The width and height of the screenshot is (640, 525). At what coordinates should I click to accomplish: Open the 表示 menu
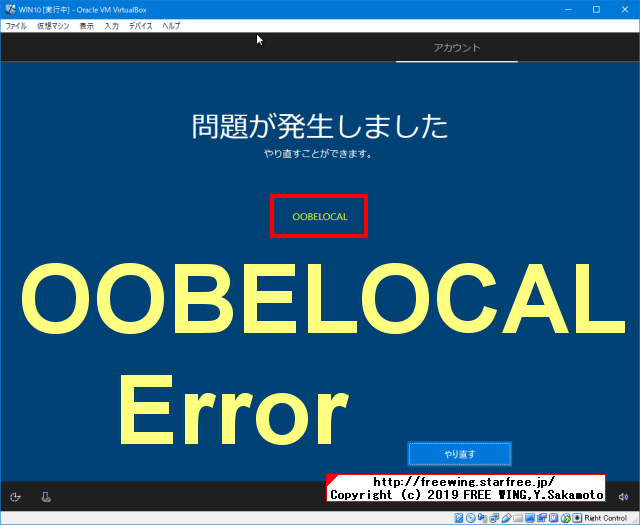click(x=87, y=26)
